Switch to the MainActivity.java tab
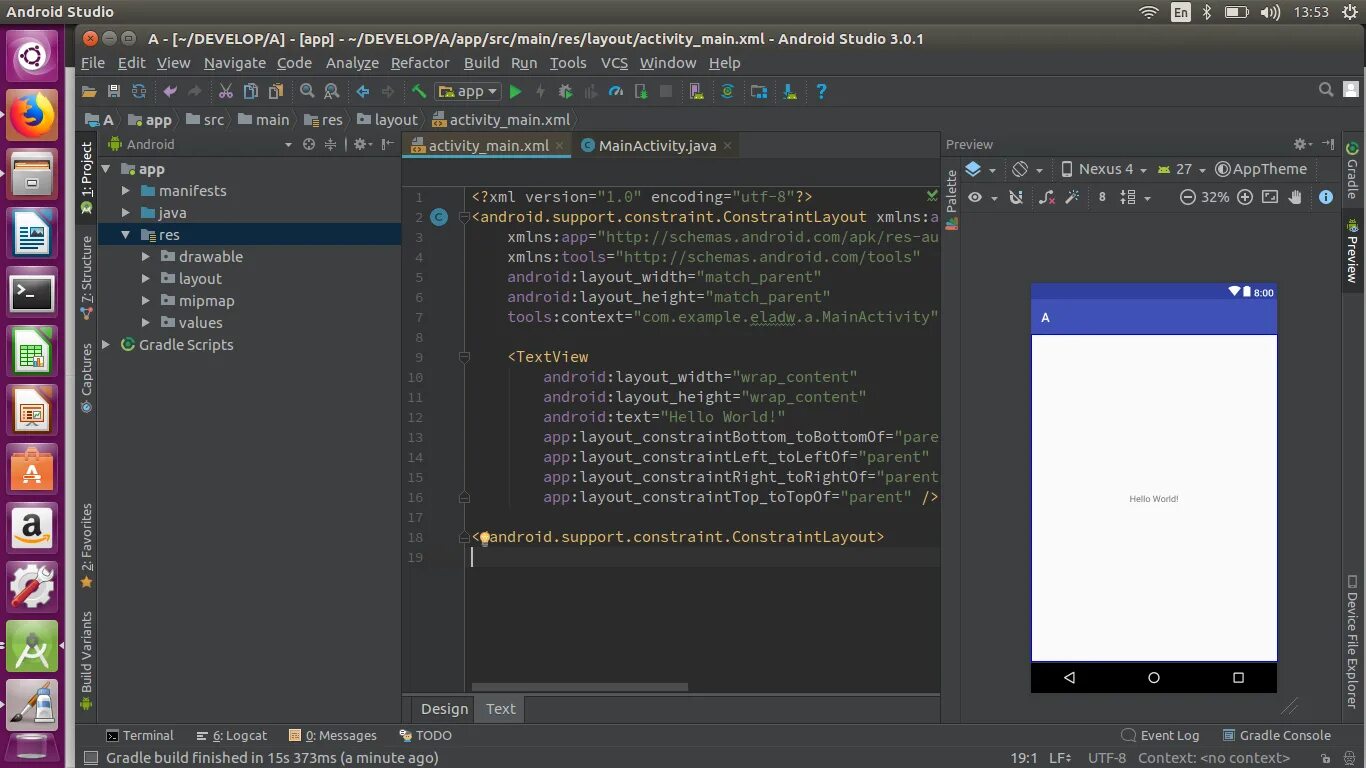 coord(657,145)
